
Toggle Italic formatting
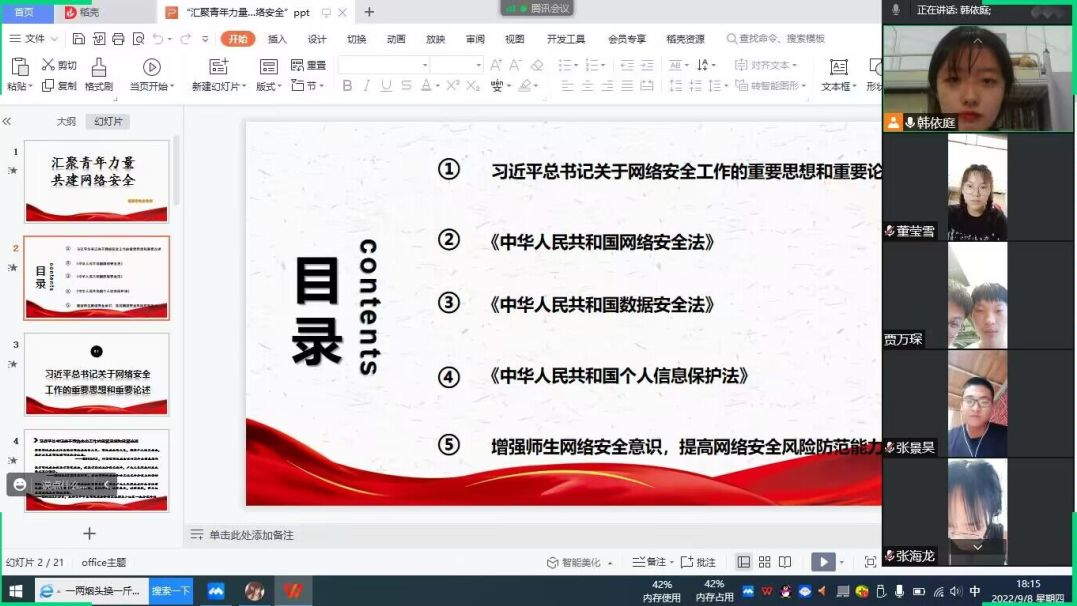click(366, 86)
